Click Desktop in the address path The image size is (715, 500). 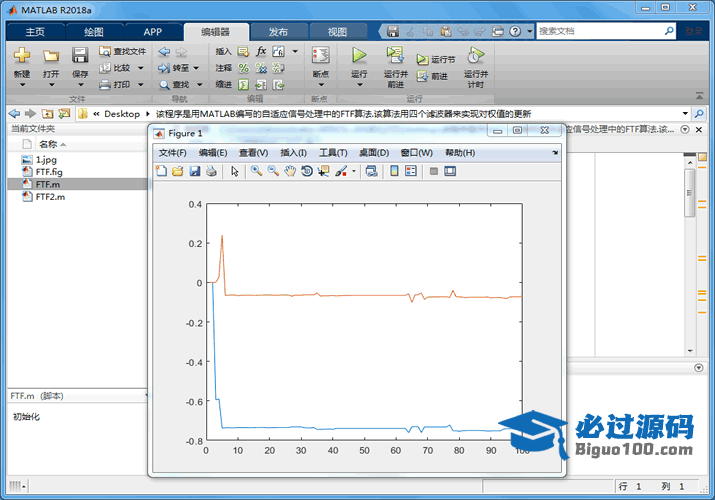click(122, 114)
